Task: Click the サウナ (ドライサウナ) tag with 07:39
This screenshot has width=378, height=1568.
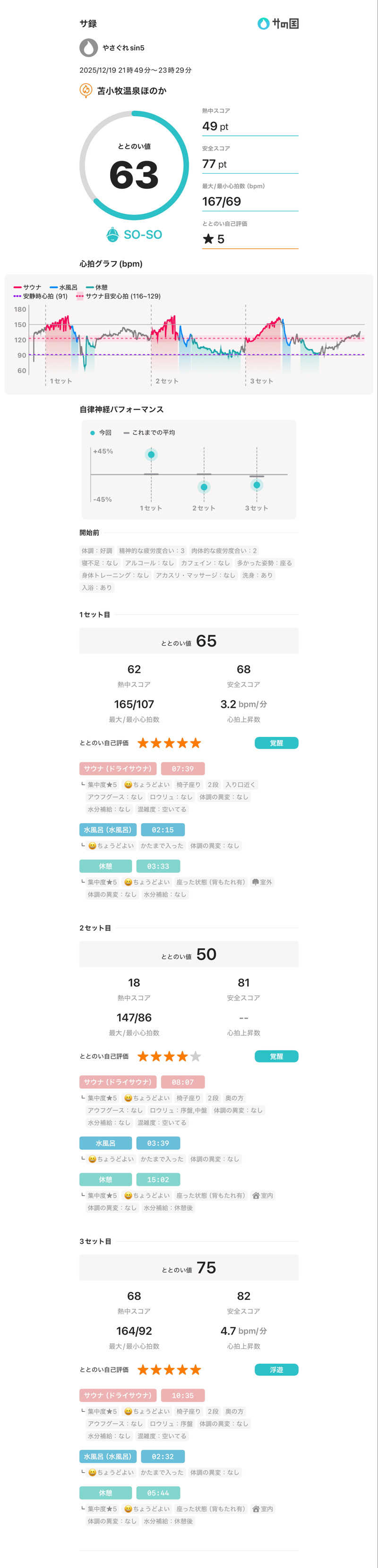Action: click(x=118, y=769)
